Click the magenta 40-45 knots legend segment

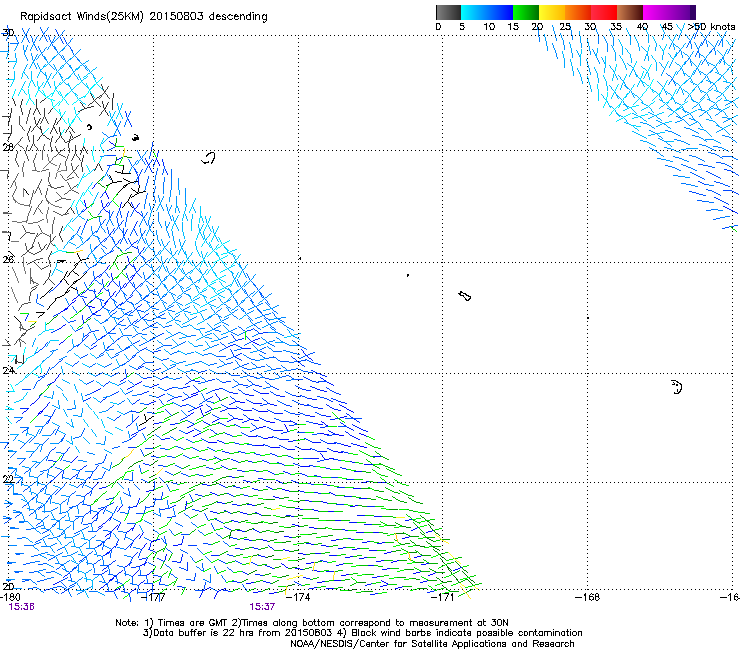pyautogui.click(x=656, y=12)
